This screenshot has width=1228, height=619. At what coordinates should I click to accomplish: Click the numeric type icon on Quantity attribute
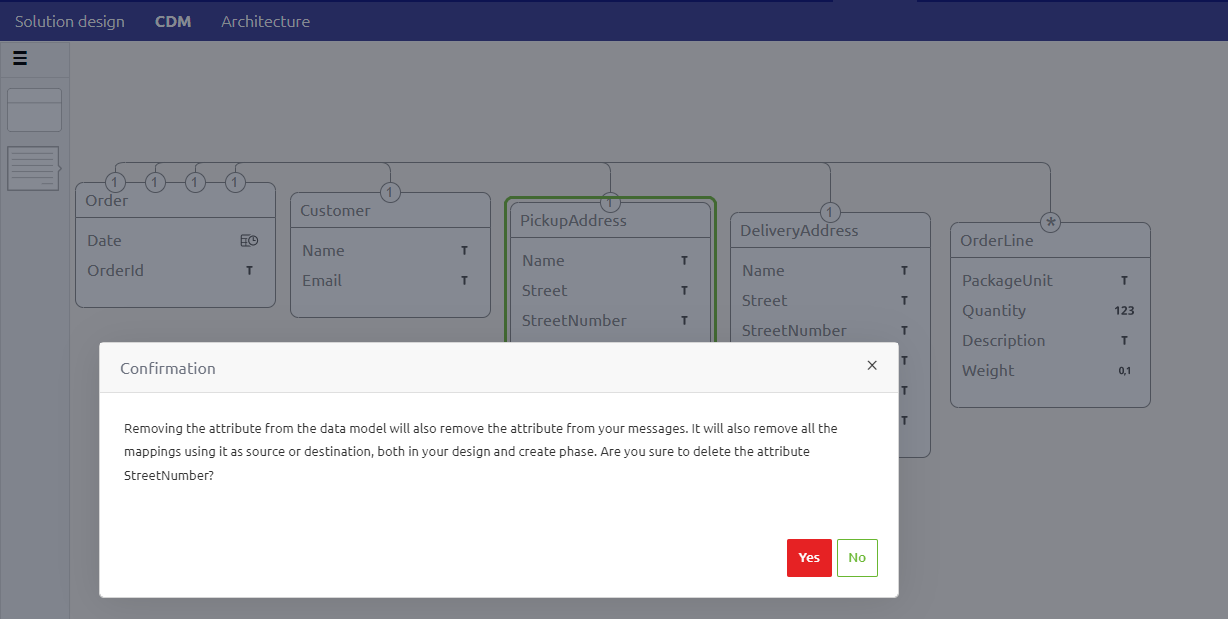(x=1124, y=311)
